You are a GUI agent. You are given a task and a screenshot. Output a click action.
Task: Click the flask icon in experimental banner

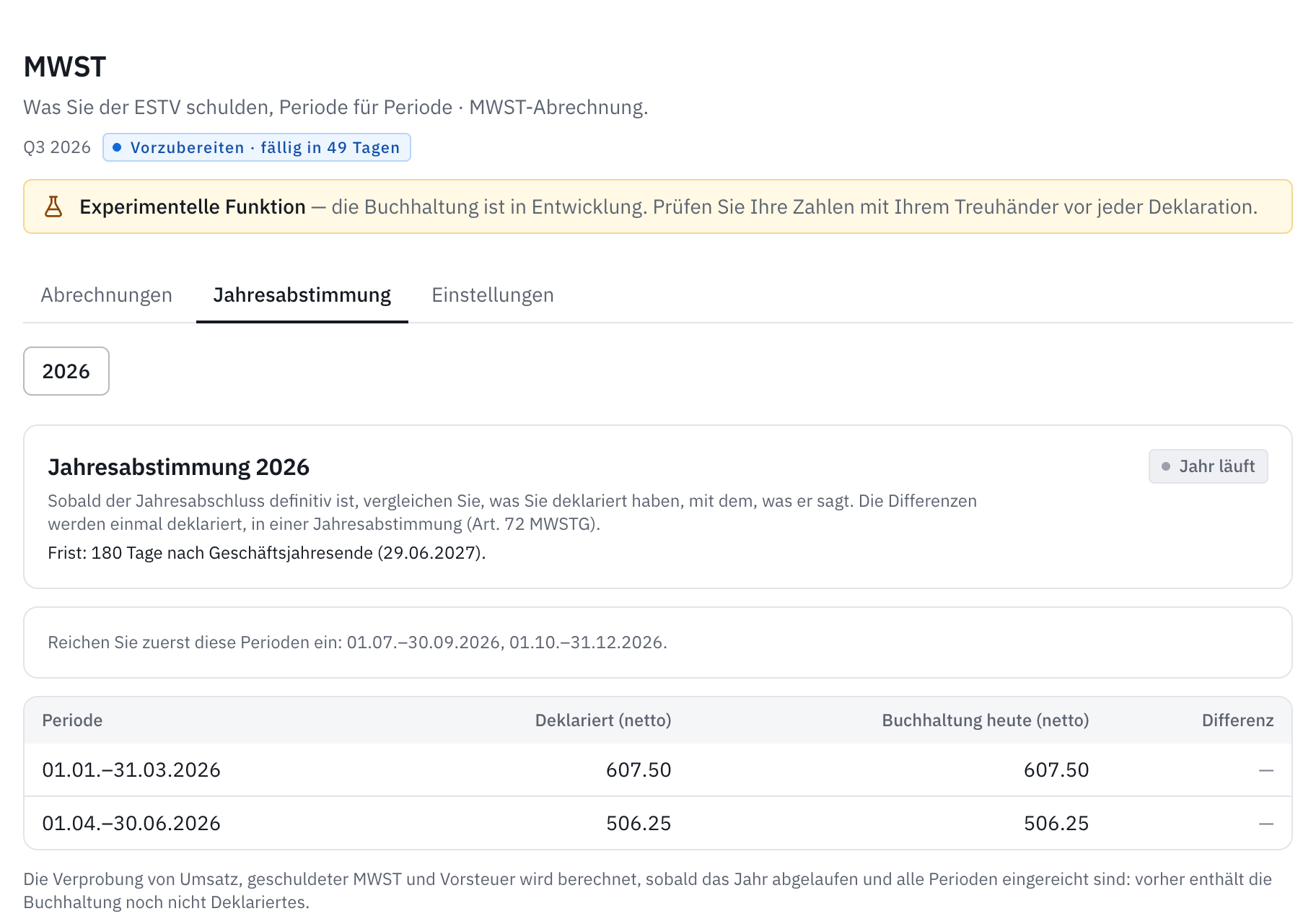point(53,207)
